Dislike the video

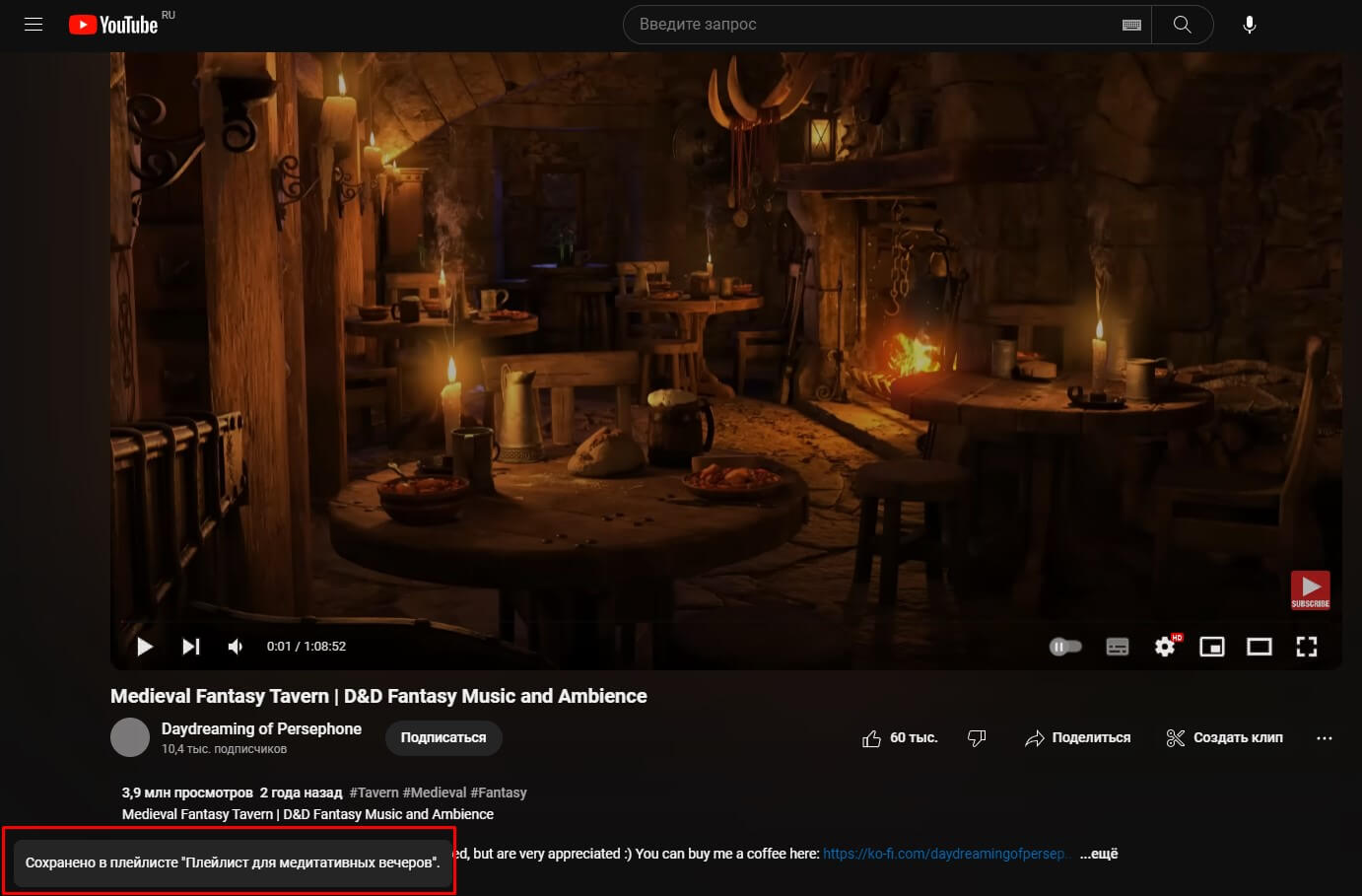977,738
